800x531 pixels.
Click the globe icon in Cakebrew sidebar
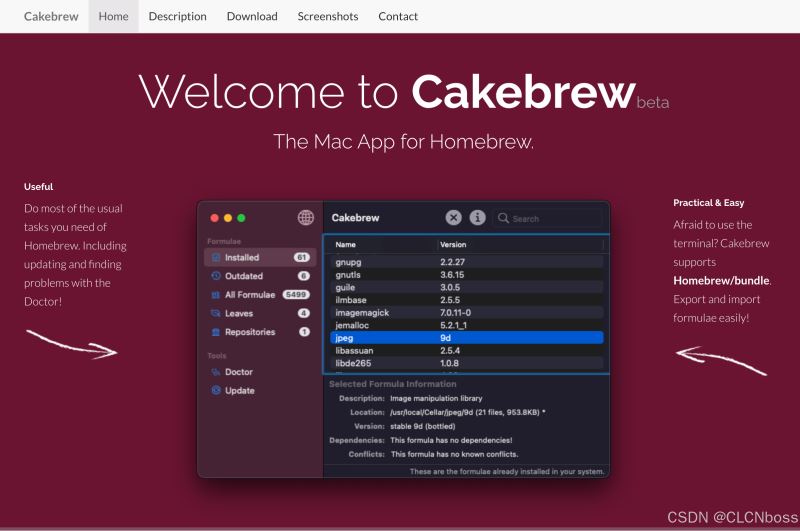click(x=306, y=218)
